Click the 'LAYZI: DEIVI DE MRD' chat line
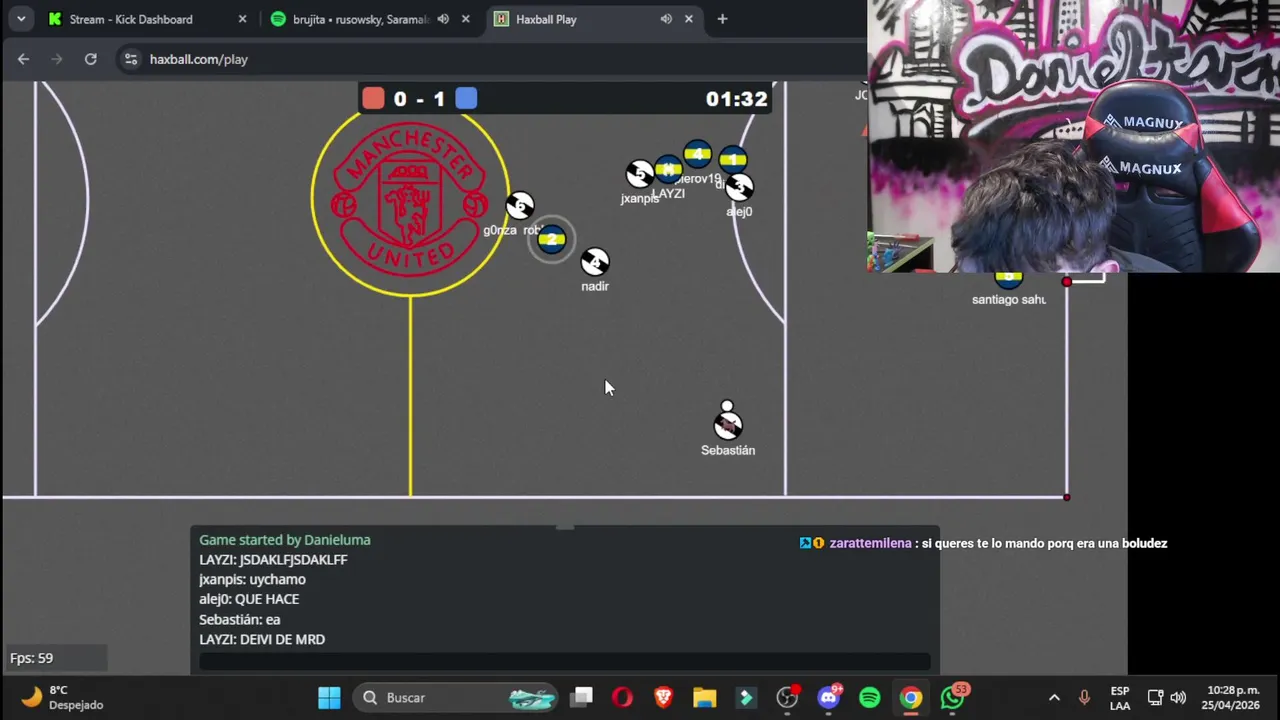Viewport: 1280px width, 720px height. click(262, 640)
